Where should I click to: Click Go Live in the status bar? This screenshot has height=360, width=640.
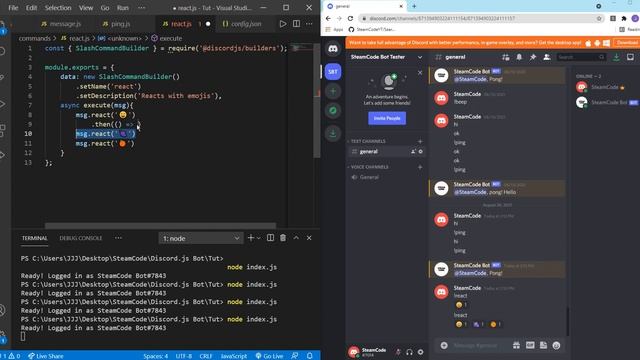(x=269, y=356)
